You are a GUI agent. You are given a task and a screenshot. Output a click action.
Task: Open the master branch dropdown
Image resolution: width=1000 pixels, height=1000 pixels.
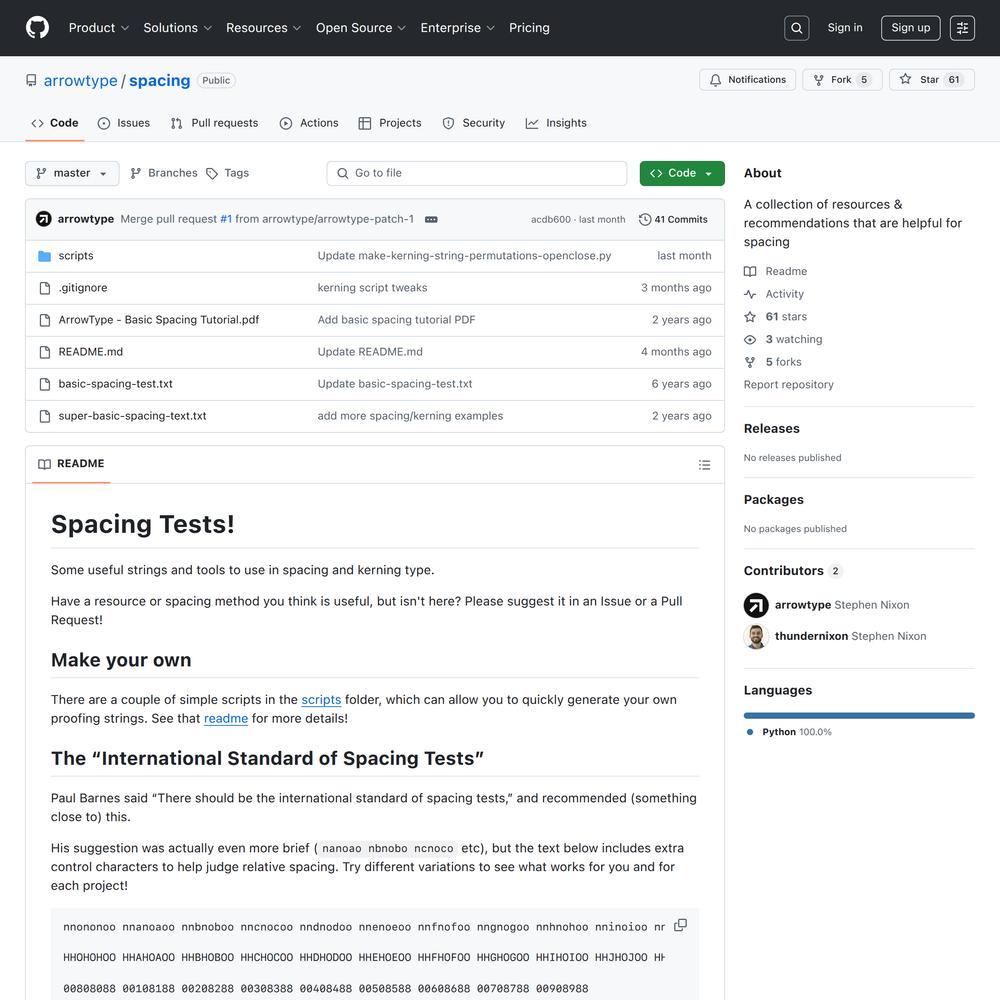(x=72, y=173)
